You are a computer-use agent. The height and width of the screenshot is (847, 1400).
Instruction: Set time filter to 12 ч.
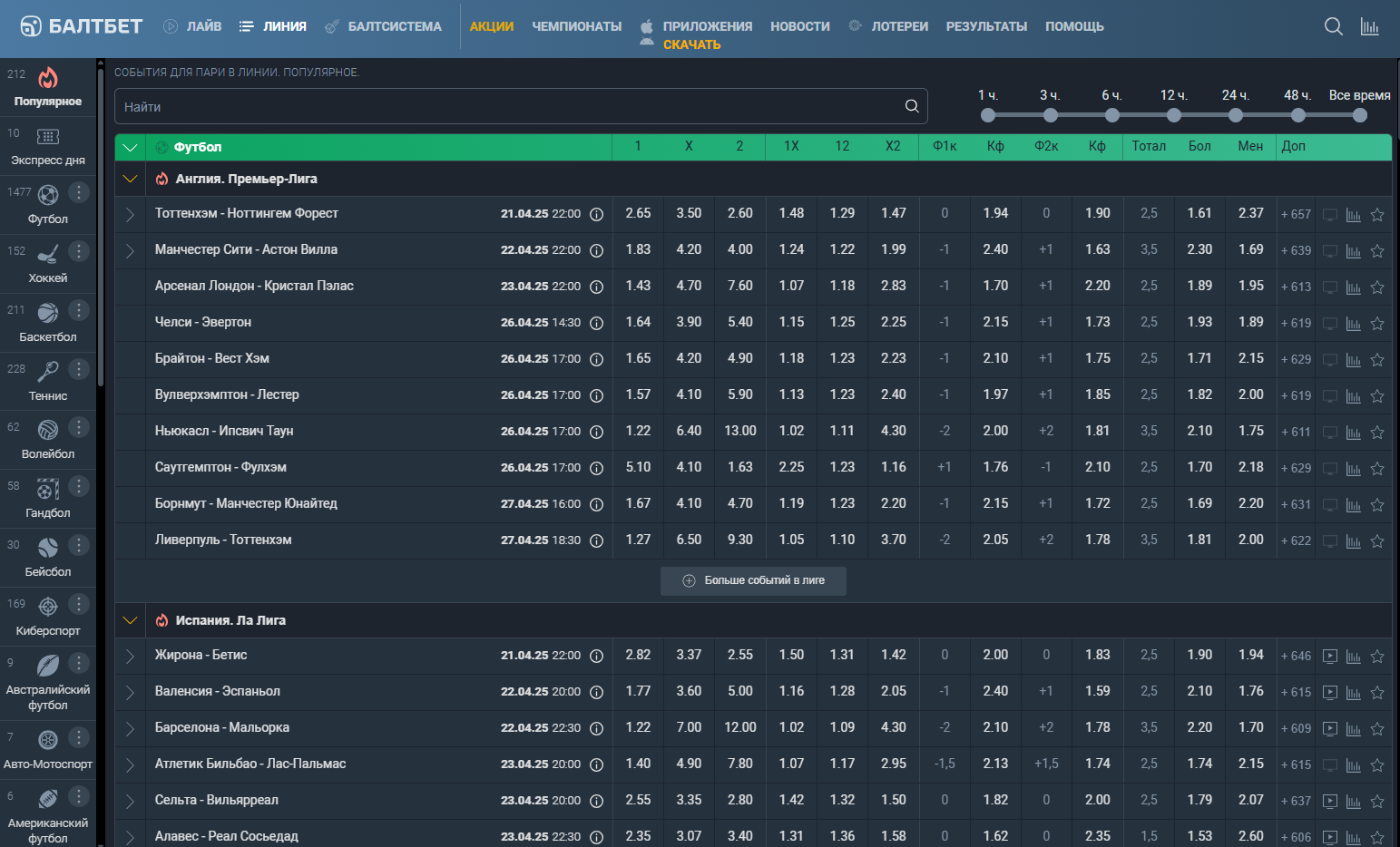tap(1174, 115)
